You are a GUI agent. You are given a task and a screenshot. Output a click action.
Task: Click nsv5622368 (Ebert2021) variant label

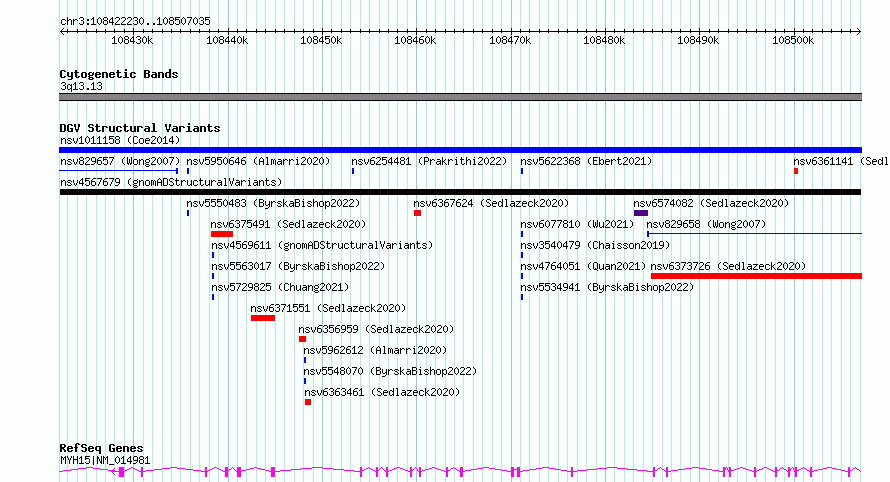[x=586, y=161]
